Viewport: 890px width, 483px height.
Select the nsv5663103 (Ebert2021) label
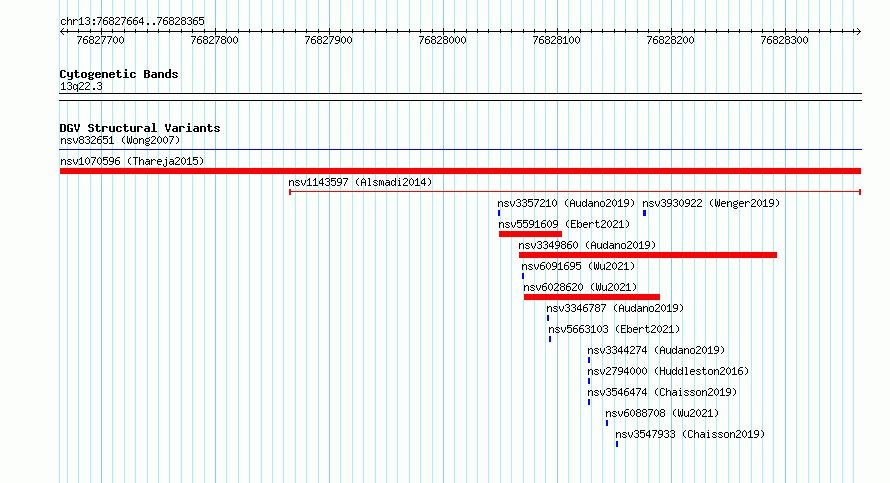click(x=614, y=329)
